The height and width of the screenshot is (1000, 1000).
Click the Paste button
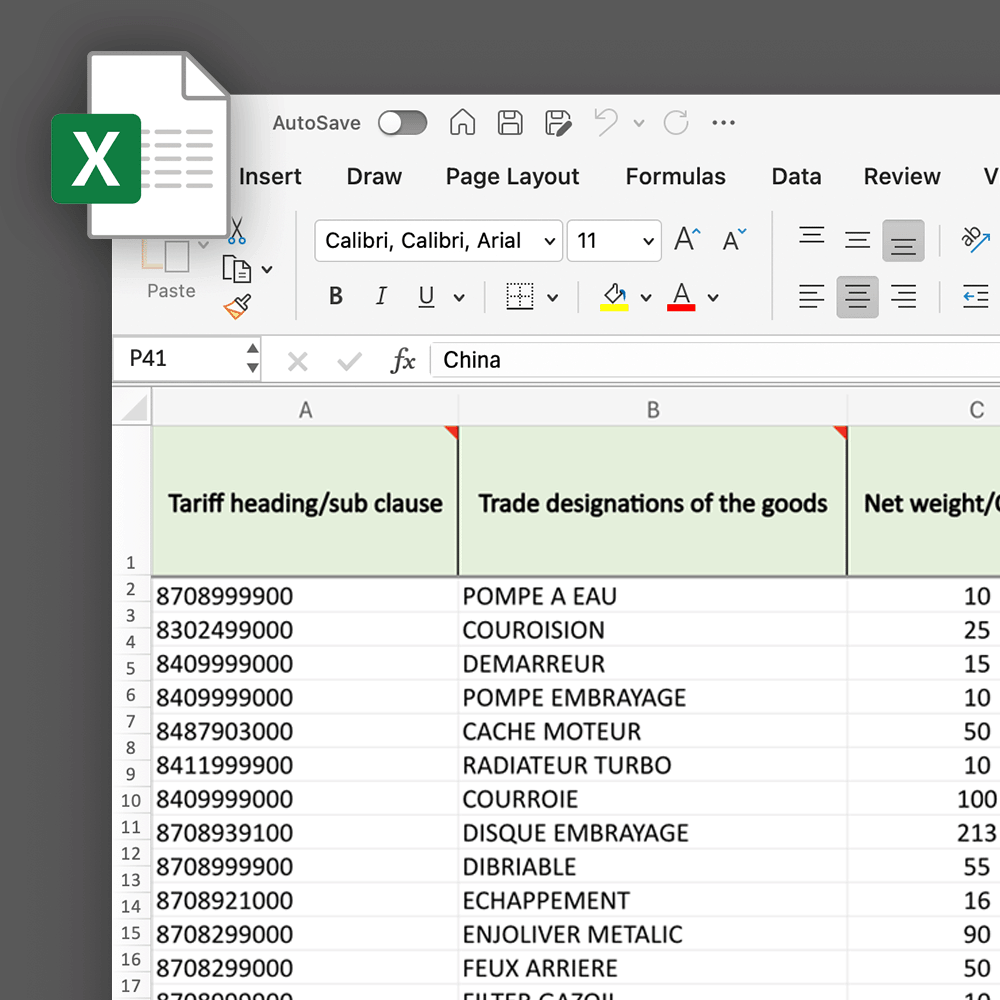(171, 271)
